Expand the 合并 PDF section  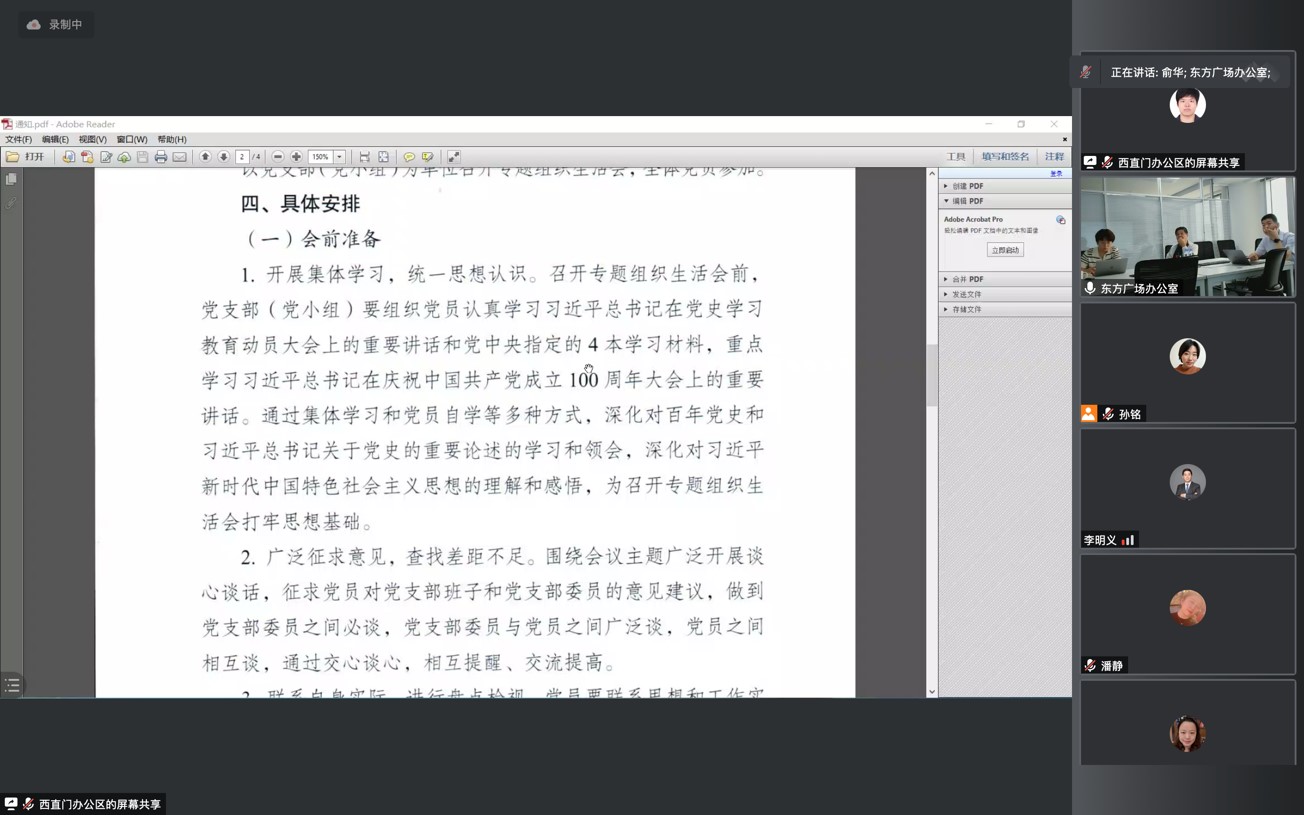point(1004,279)
